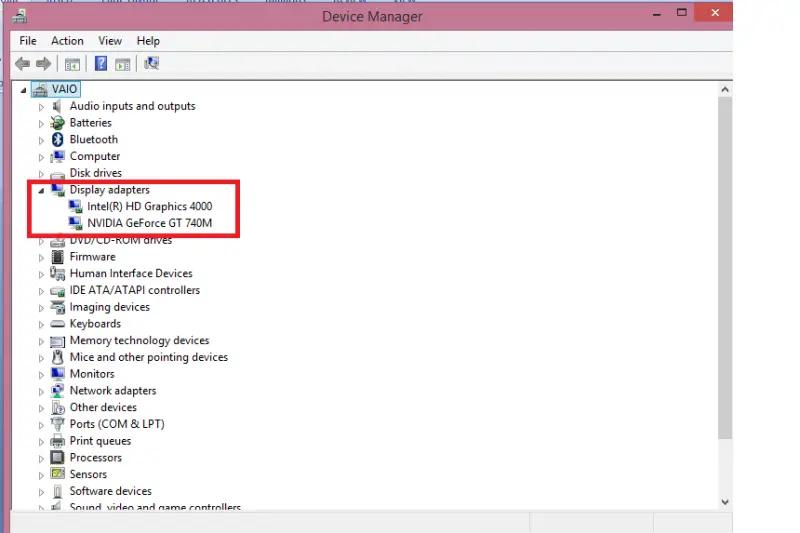The image size is (800, 533).
Task: Select Memory technology devices row
Action: point(139,340)
